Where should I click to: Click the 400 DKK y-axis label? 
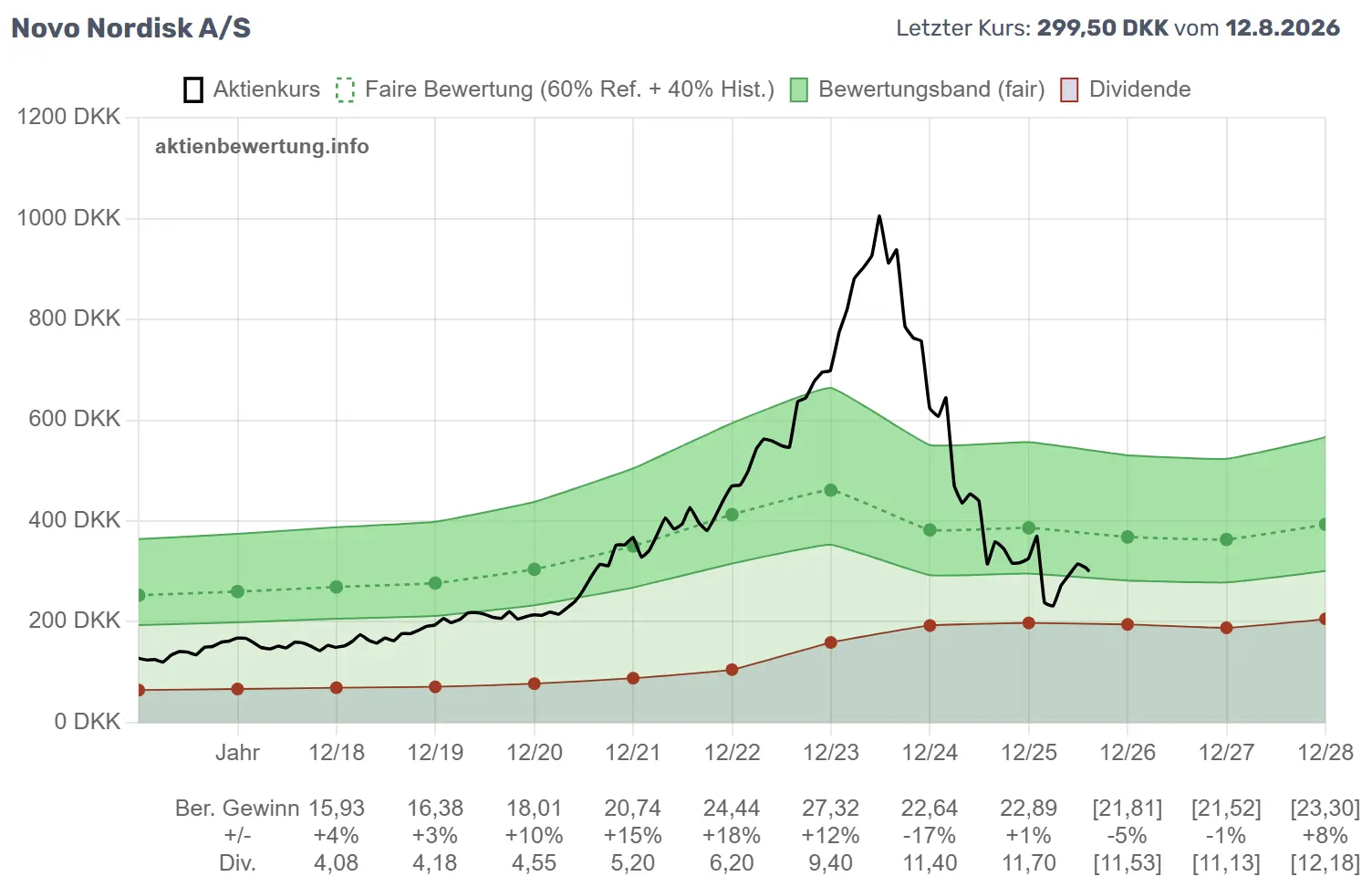pos(74,520)
